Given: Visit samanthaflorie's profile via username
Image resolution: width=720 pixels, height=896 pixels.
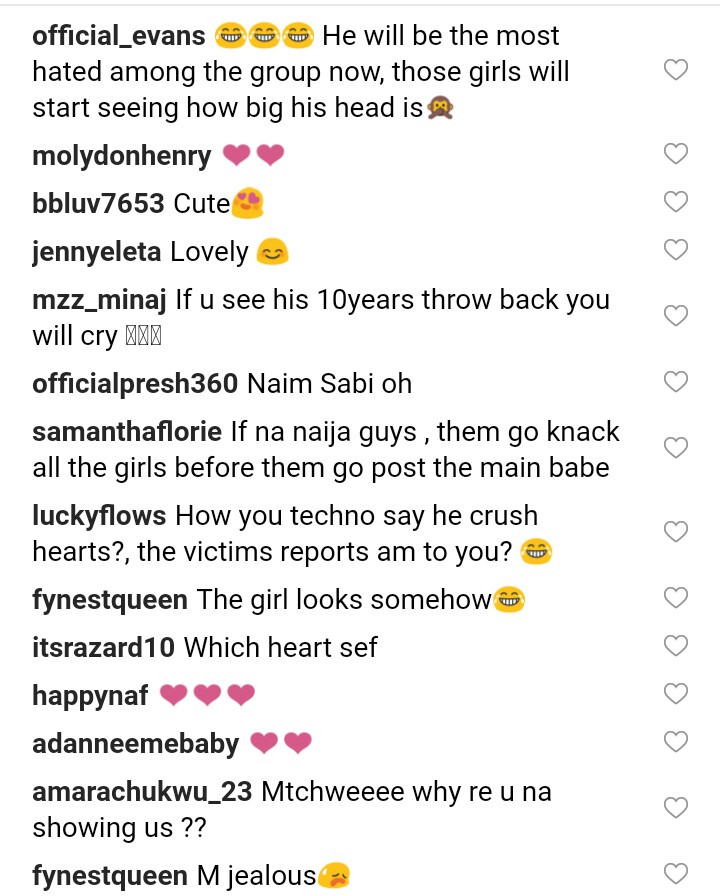Looking at the screenshot, I should pos(127,432).
